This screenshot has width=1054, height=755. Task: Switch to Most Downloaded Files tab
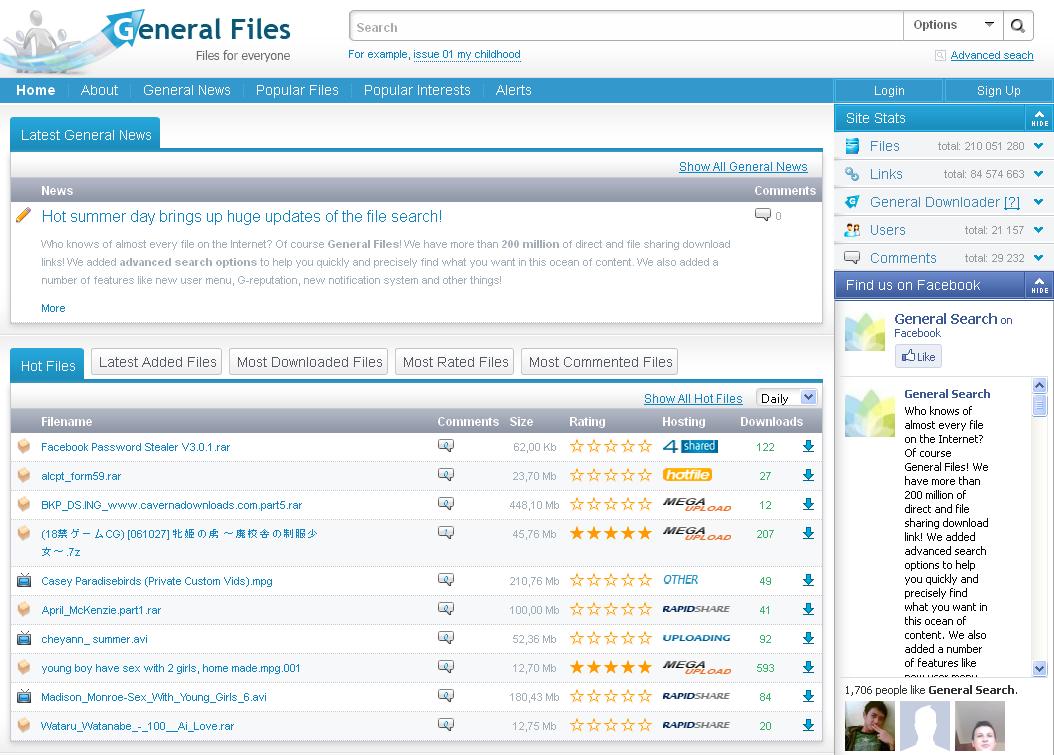309,362
